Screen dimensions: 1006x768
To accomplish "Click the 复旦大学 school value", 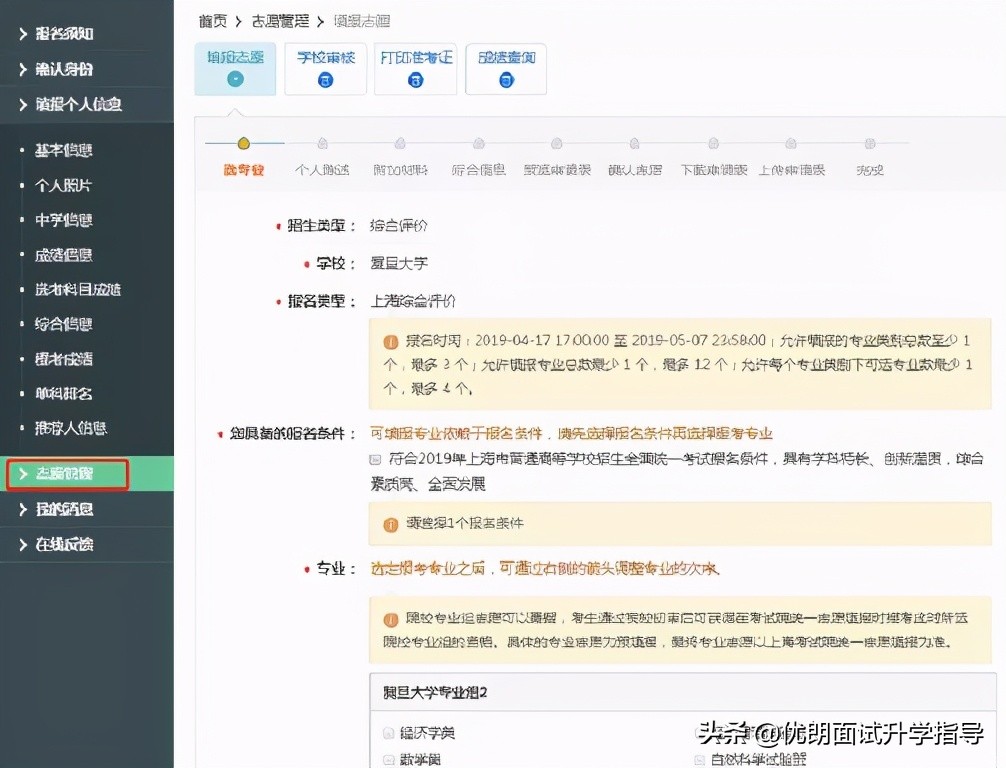I will click(x=398, y=263).
